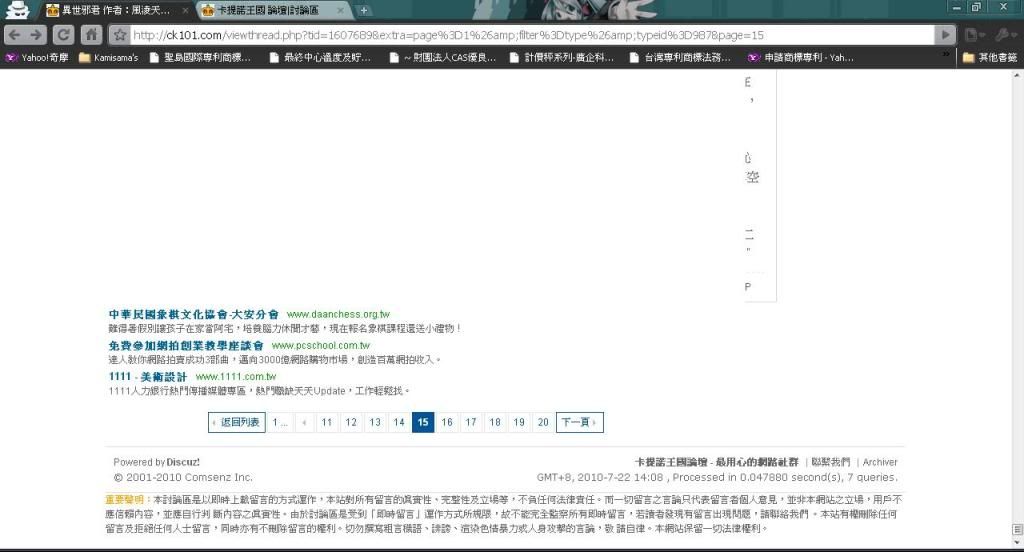Go back with the browser back arrow
This screenshot has width=1024, height=552.
coord(15,35)
